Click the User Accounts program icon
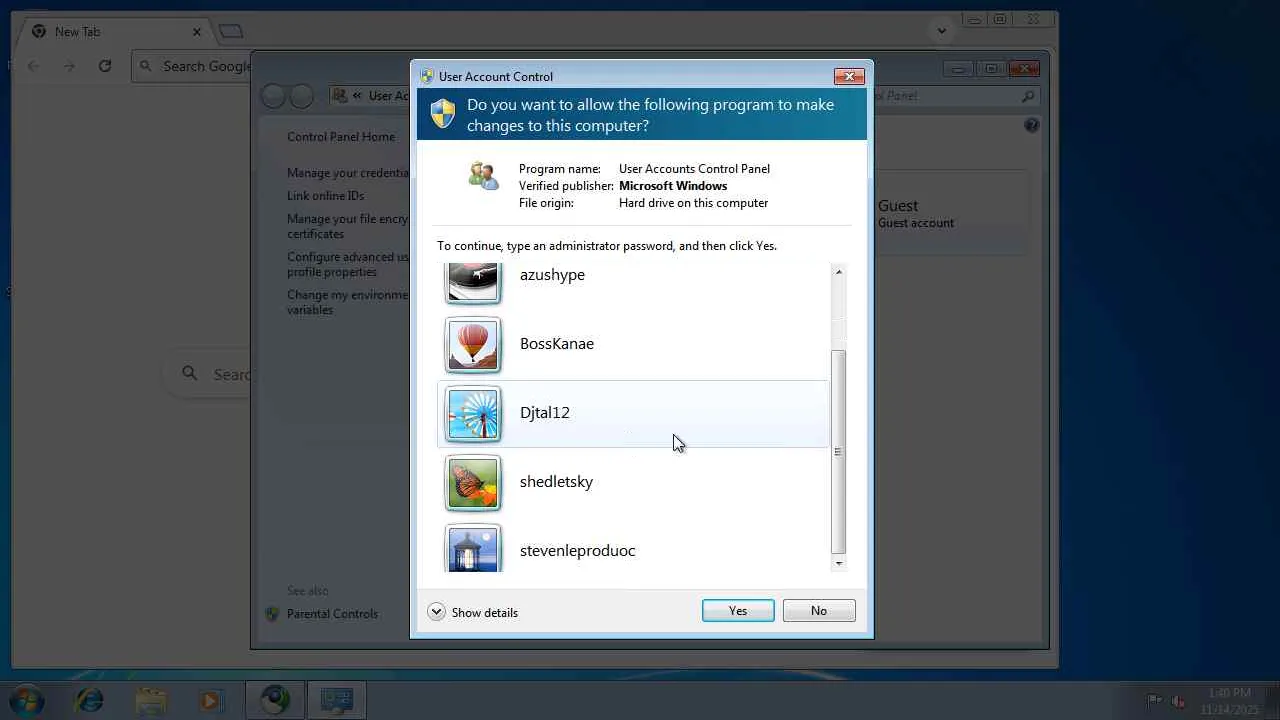This screenshot has height=720, width=1280. click(484, 176)
